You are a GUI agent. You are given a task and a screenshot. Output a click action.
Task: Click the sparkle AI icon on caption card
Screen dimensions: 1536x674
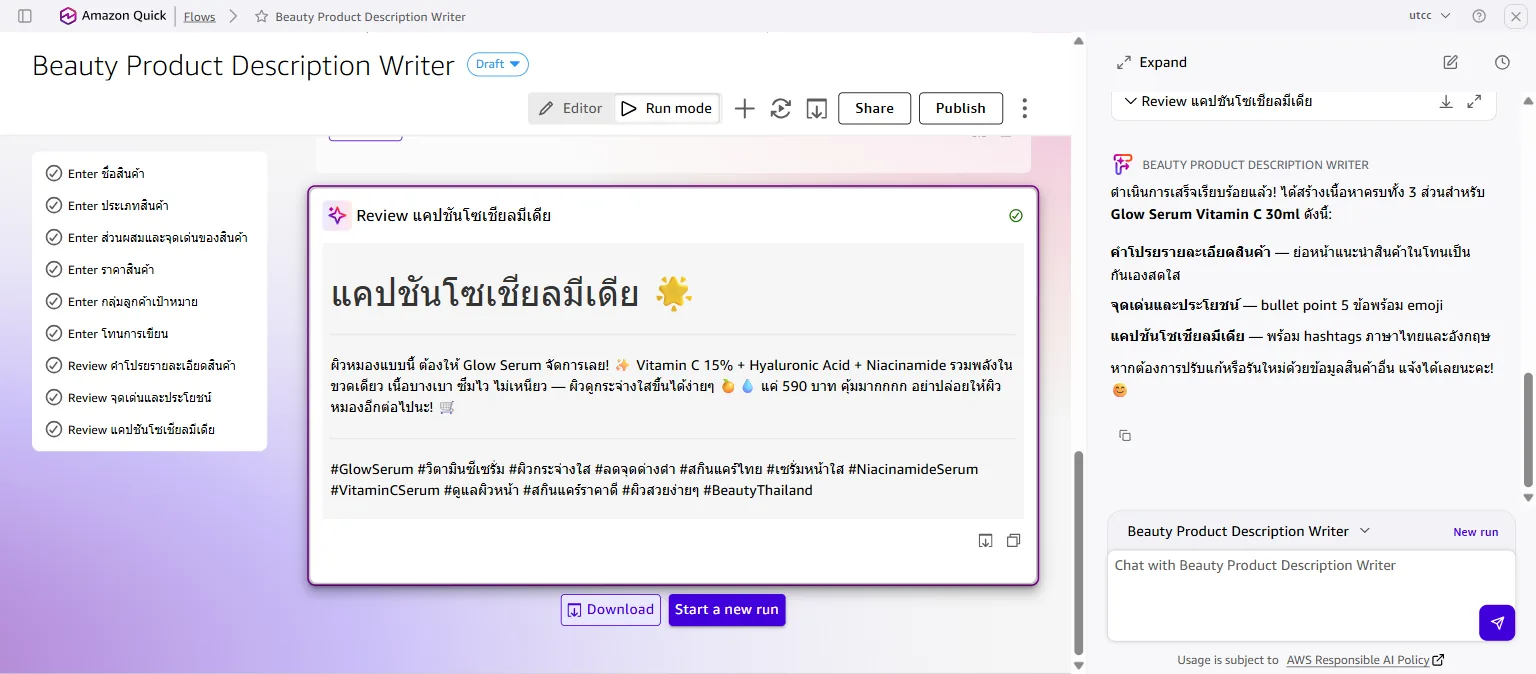pos(337,215)
